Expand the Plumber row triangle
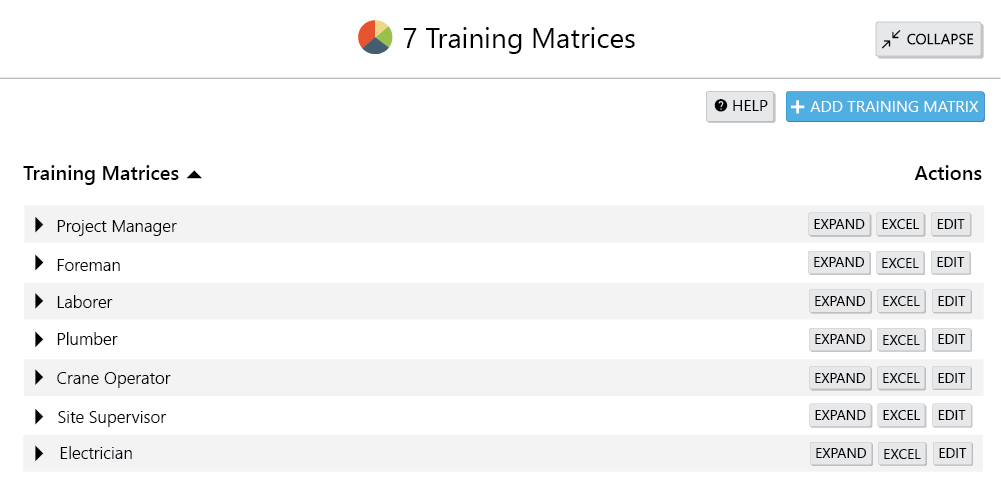This screenshot has height=487, width=1001. coord(39,339)
